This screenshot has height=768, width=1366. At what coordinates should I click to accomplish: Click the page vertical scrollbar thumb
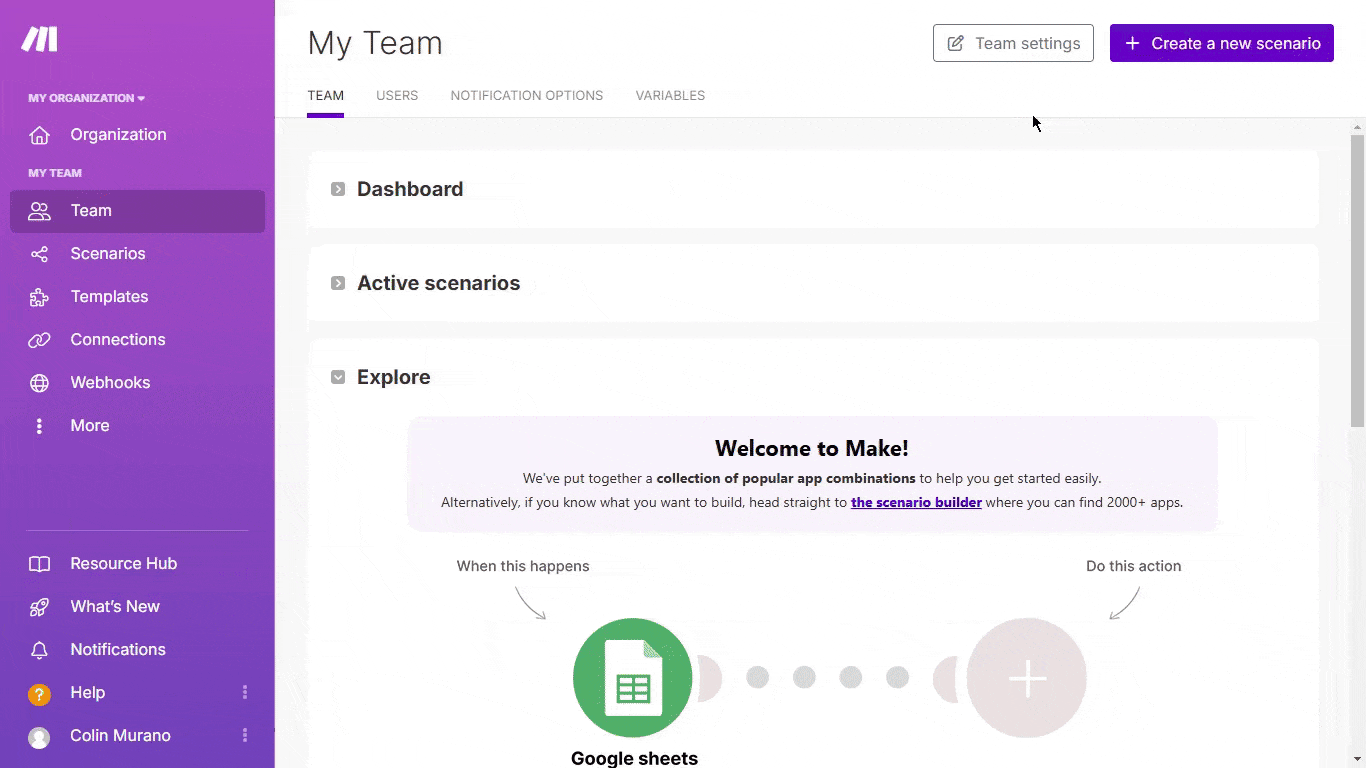tap(1357, 280)
